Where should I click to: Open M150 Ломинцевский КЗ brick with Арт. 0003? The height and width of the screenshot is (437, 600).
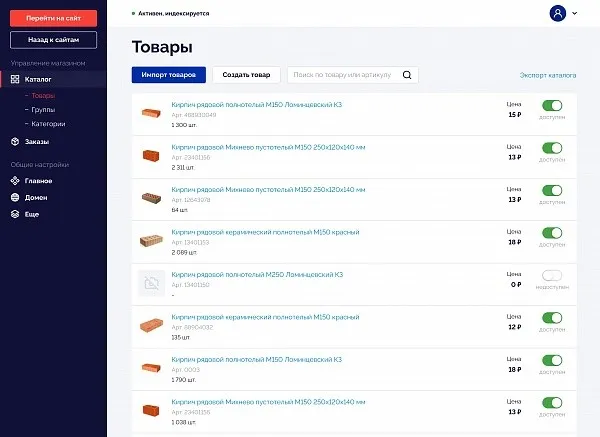257,360
